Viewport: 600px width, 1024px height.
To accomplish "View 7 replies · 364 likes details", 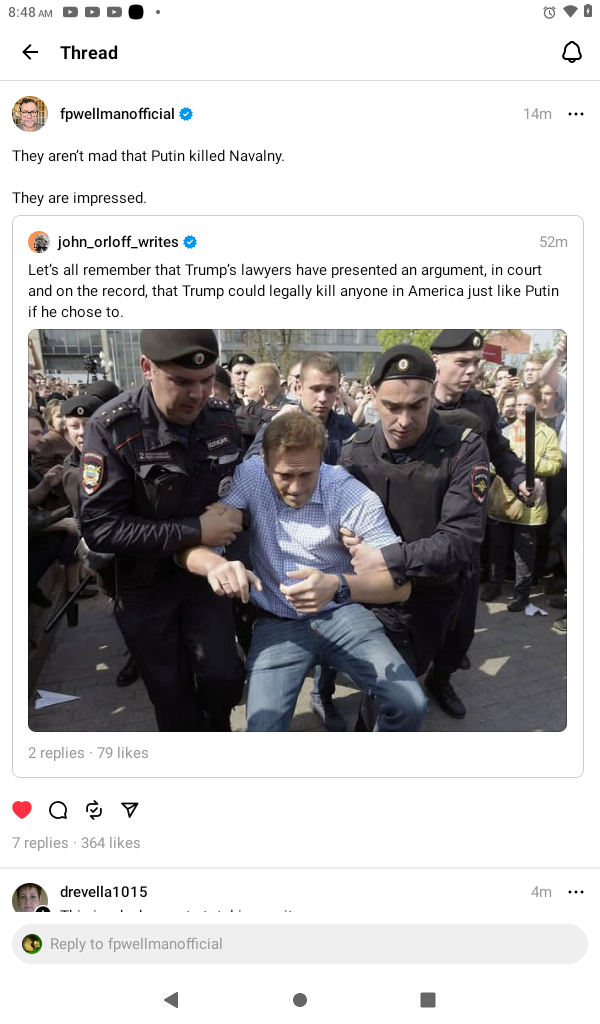I will pos(76,842).
